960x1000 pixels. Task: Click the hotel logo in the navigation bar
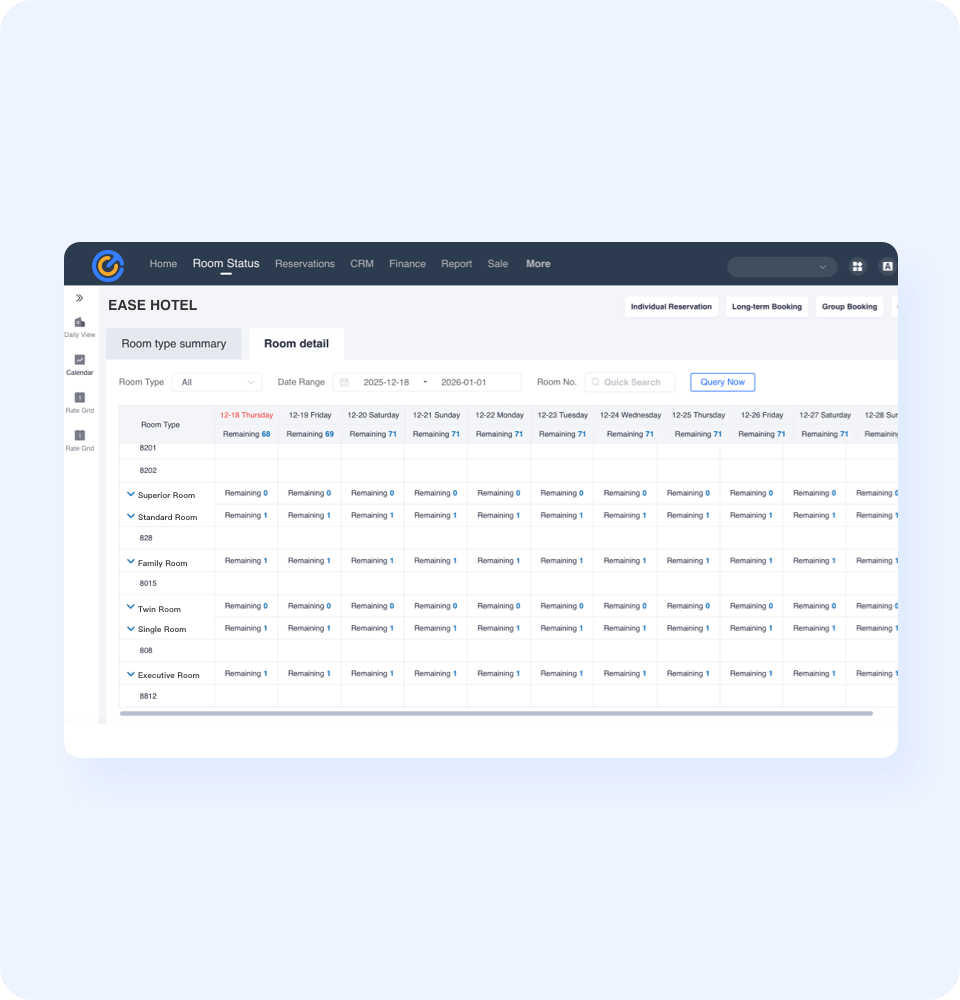tap(109, 265)
